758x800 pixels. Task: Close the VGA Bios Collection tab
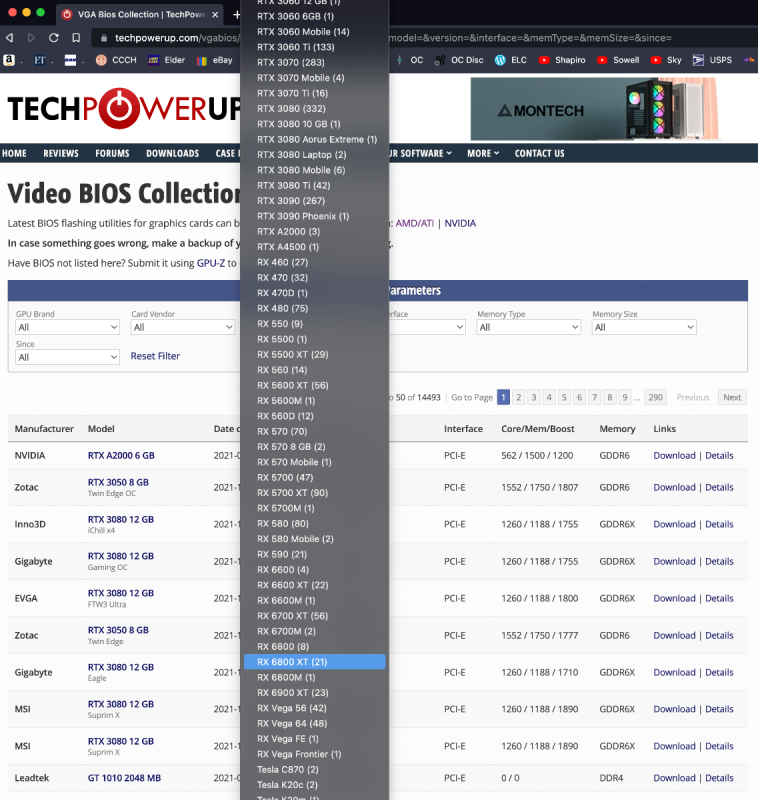tap(215, 14)
